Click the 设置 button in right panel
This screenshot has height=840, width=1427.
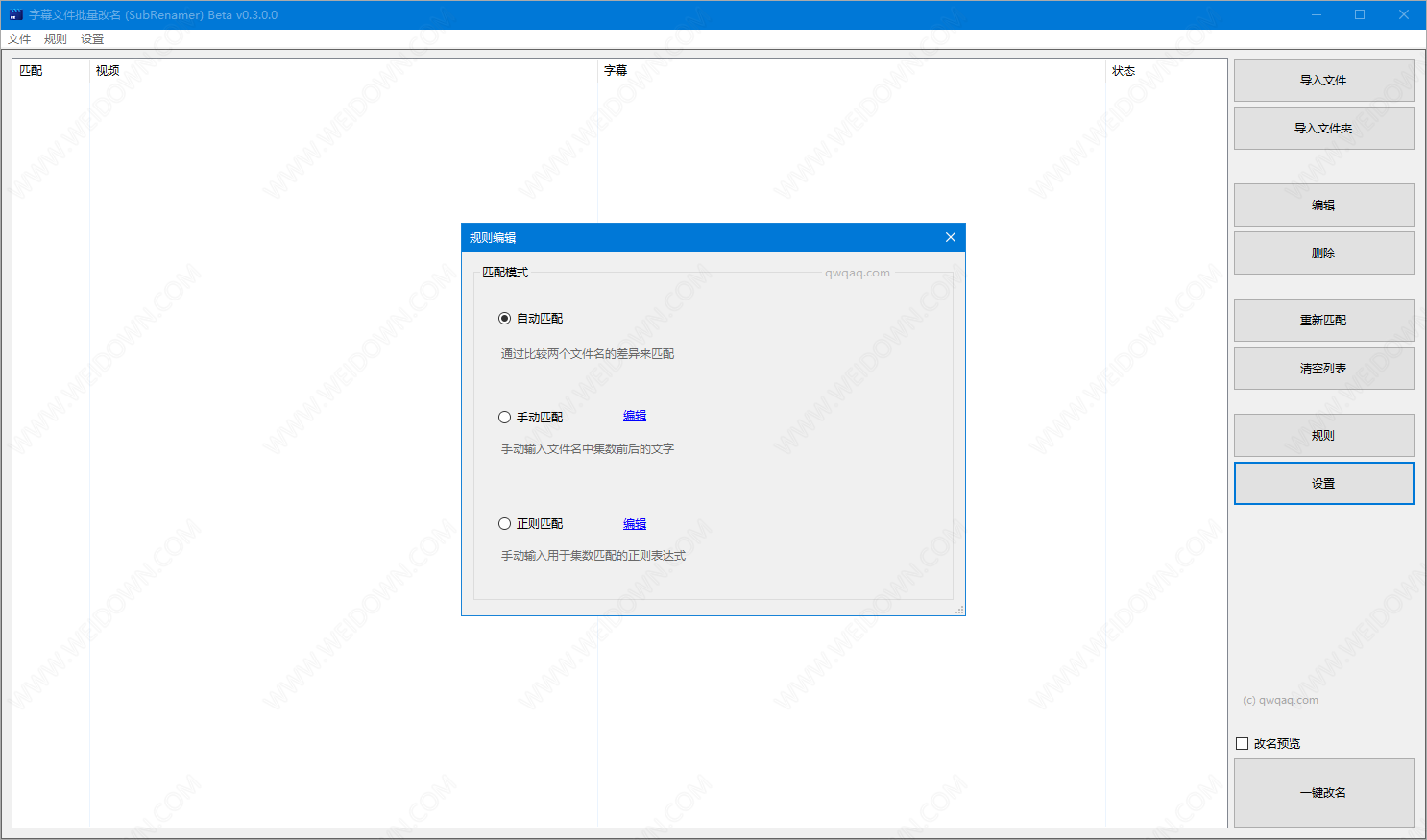[1323, 483]
